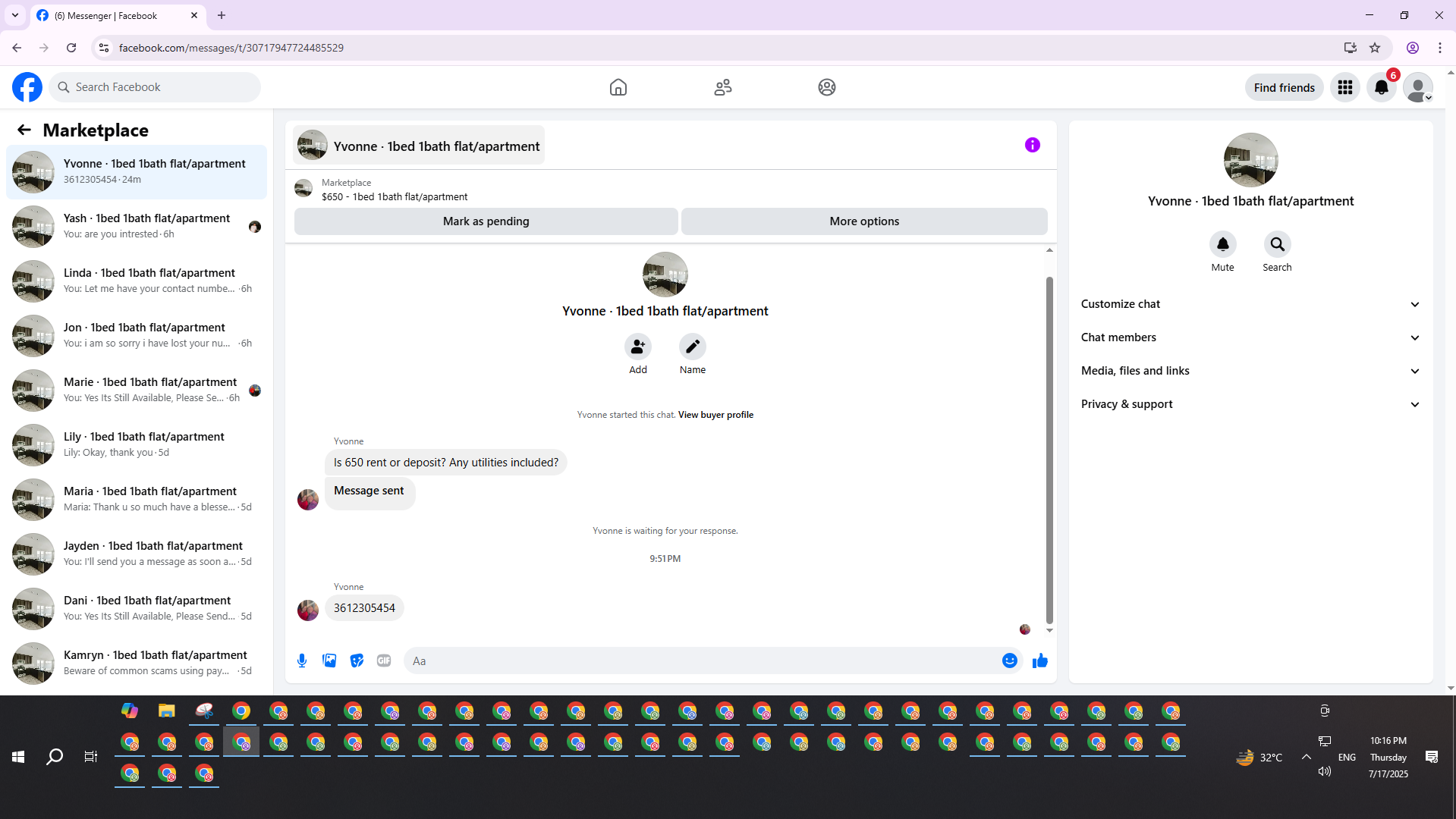The width and height of the screenshot is (1456, 819).
Task: Click the 3612305454 message bubble
Action: 364,608
